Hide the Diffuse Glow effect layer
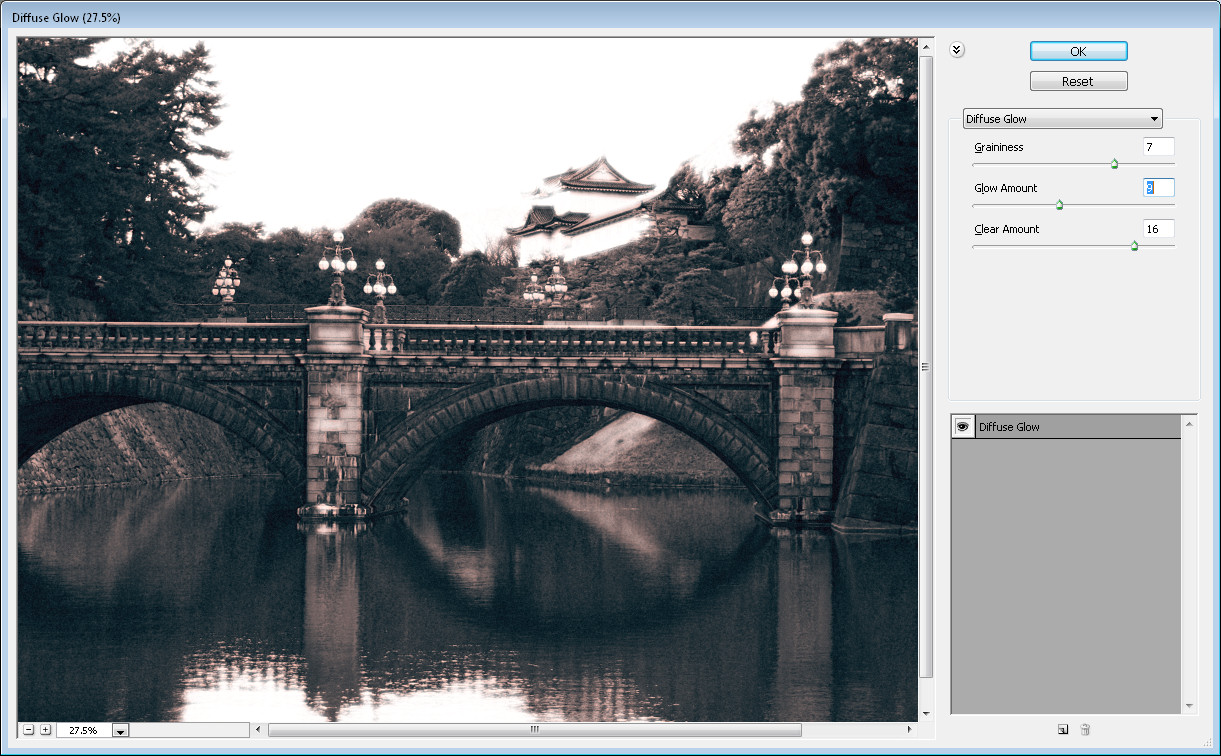The height and width of the screenshot is (756, 1221). tap(963, 427)
